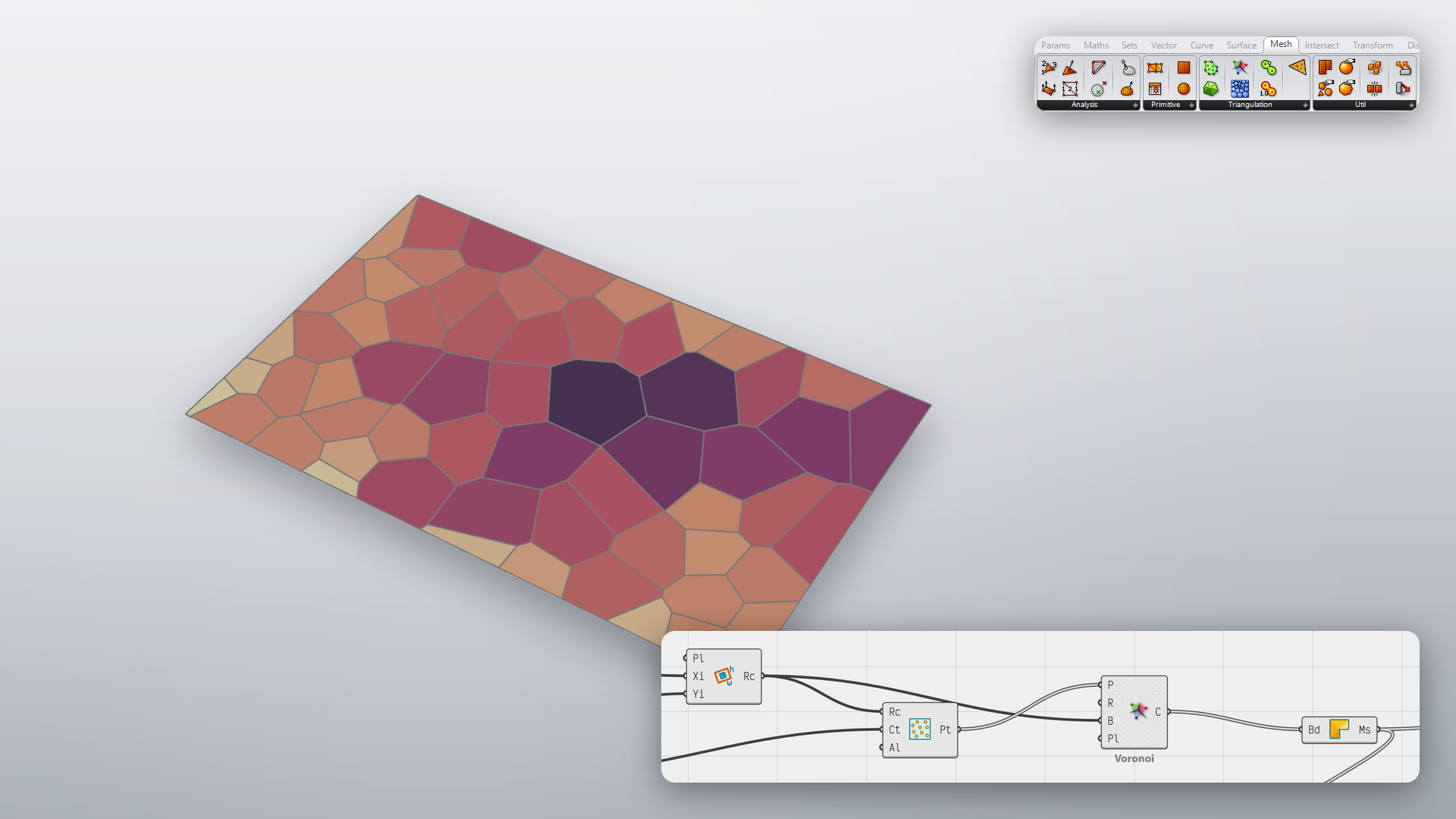Click the Mesh Explode icon in Util
Image resolution: width=1456 pixels, height=819 pixels.
point(1375,67)
